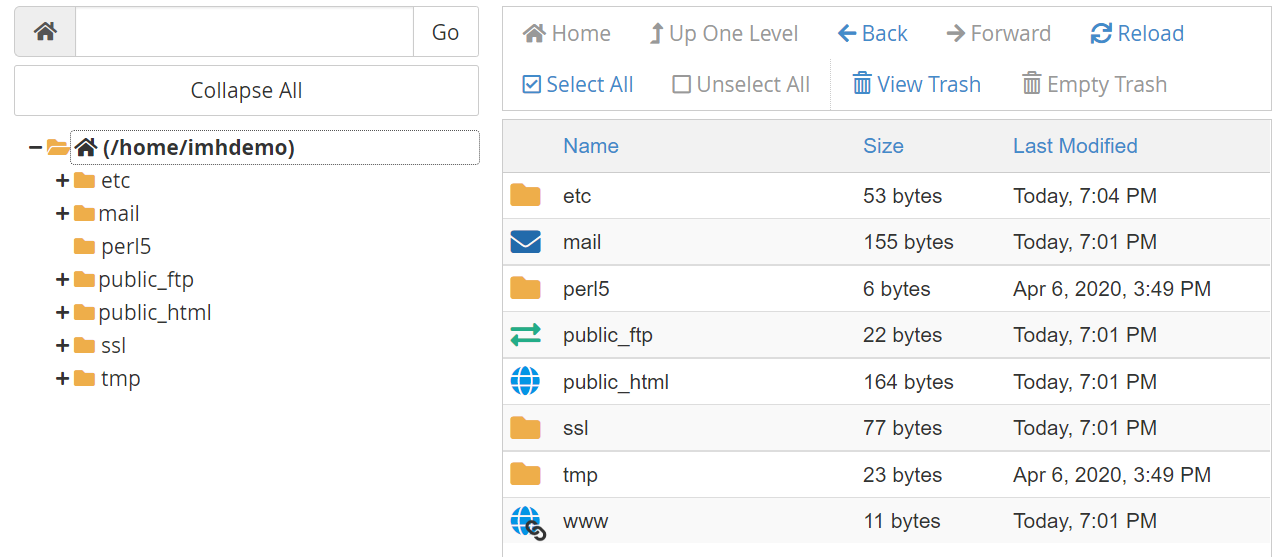Click the perl5 folder icon in file list

tap(525, 289)
